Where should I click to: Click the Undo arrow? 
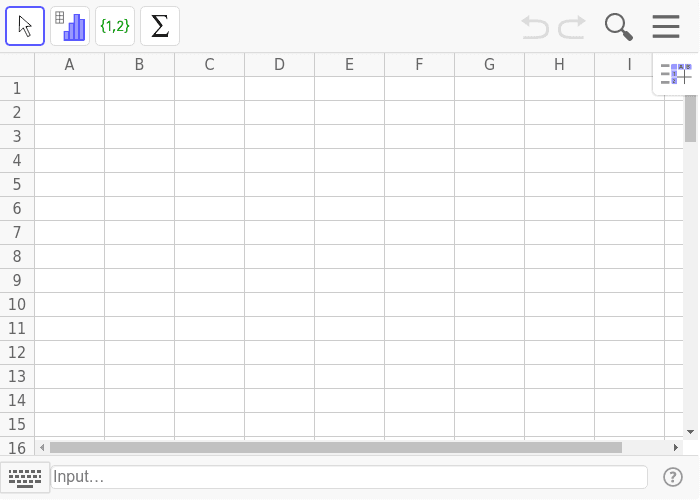[x=535, y=27]
